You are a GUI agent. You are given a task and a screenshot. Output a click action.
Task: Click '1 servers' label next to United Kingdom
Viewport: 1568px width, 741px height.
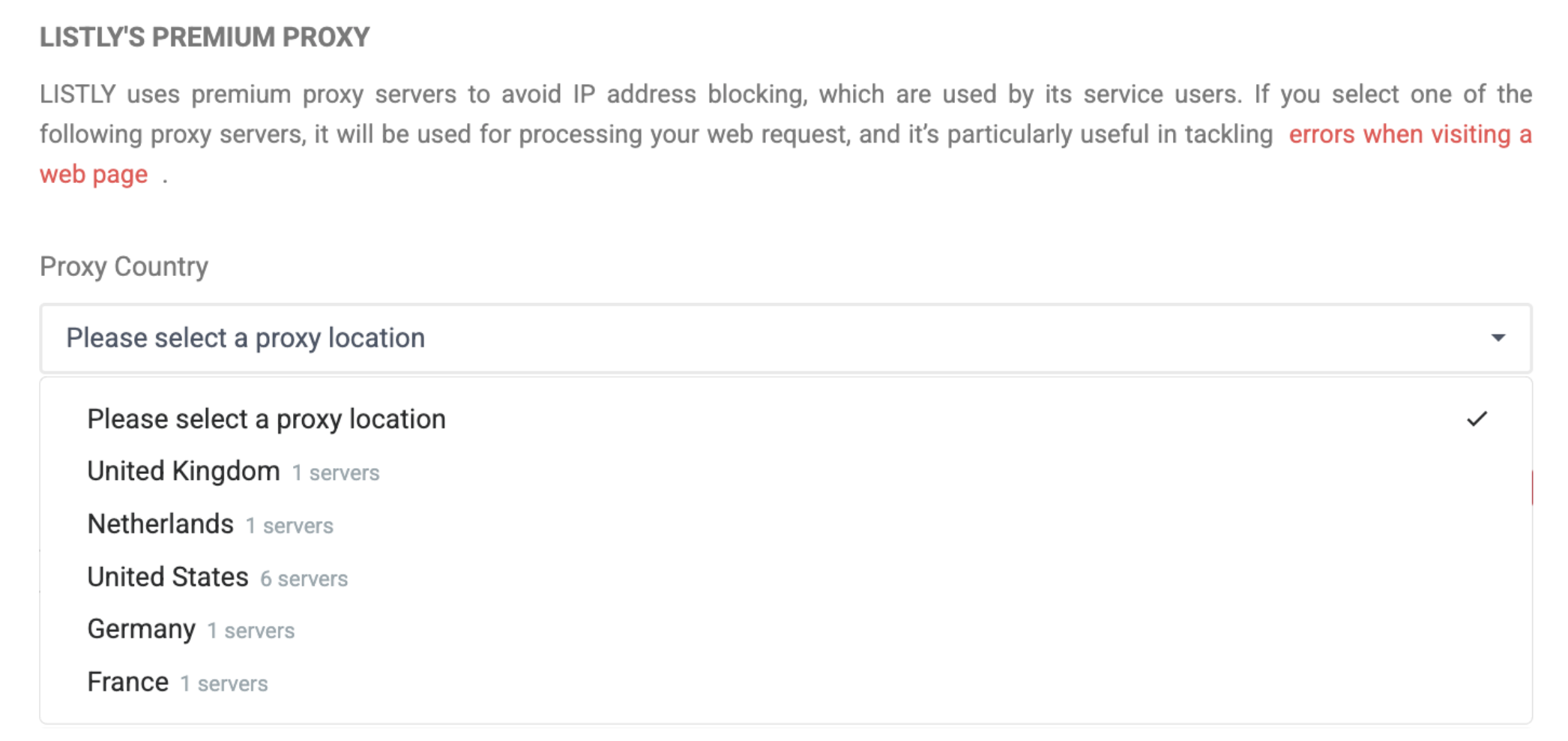click(336, 473)
